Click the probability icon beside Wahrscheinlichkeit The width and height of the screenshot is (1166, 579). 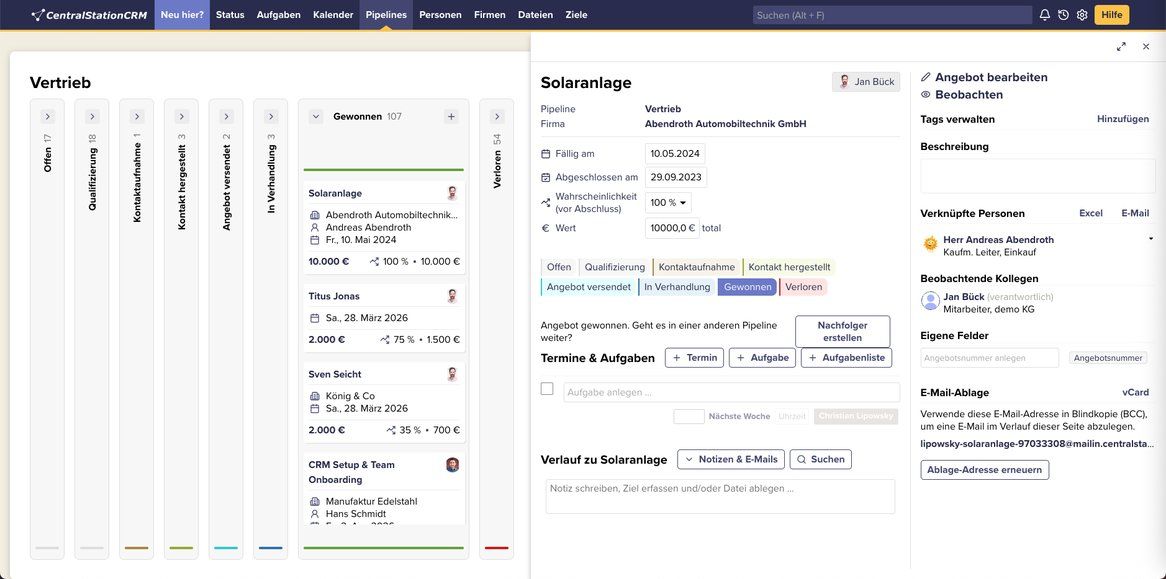546,202
